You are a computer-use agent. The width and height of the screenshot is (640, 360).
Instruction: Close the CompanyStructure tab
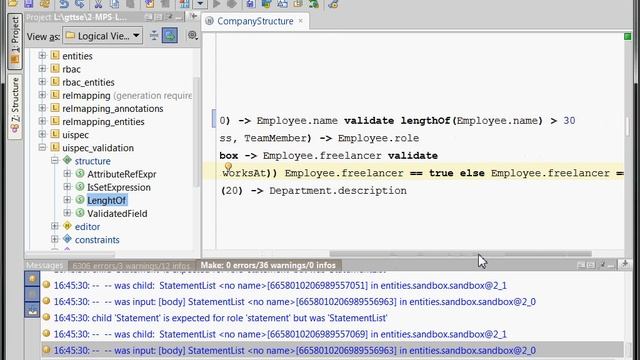click(x=301, y=21)
